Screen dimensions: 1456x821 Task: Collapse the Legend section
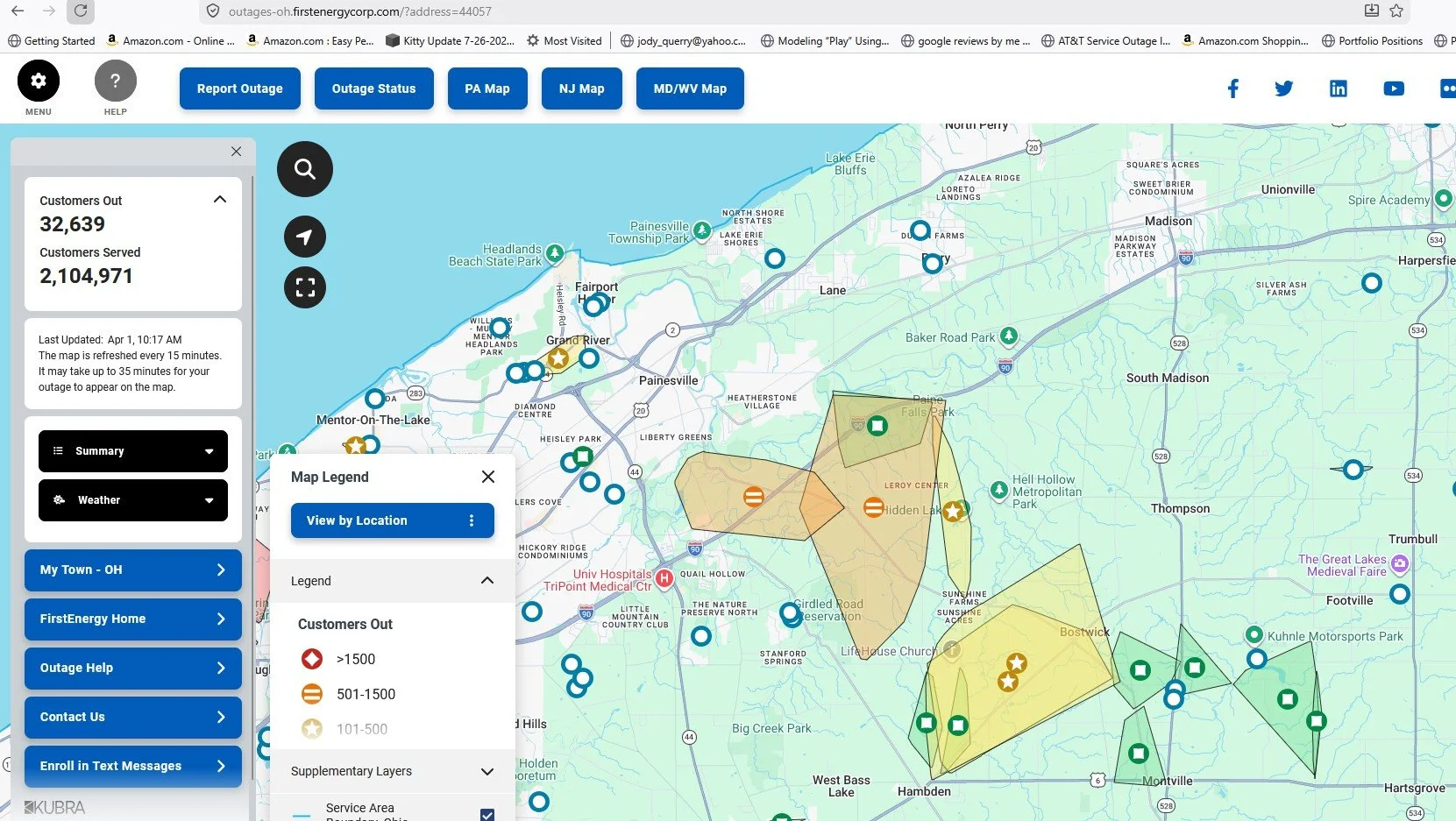coord(487,581)
